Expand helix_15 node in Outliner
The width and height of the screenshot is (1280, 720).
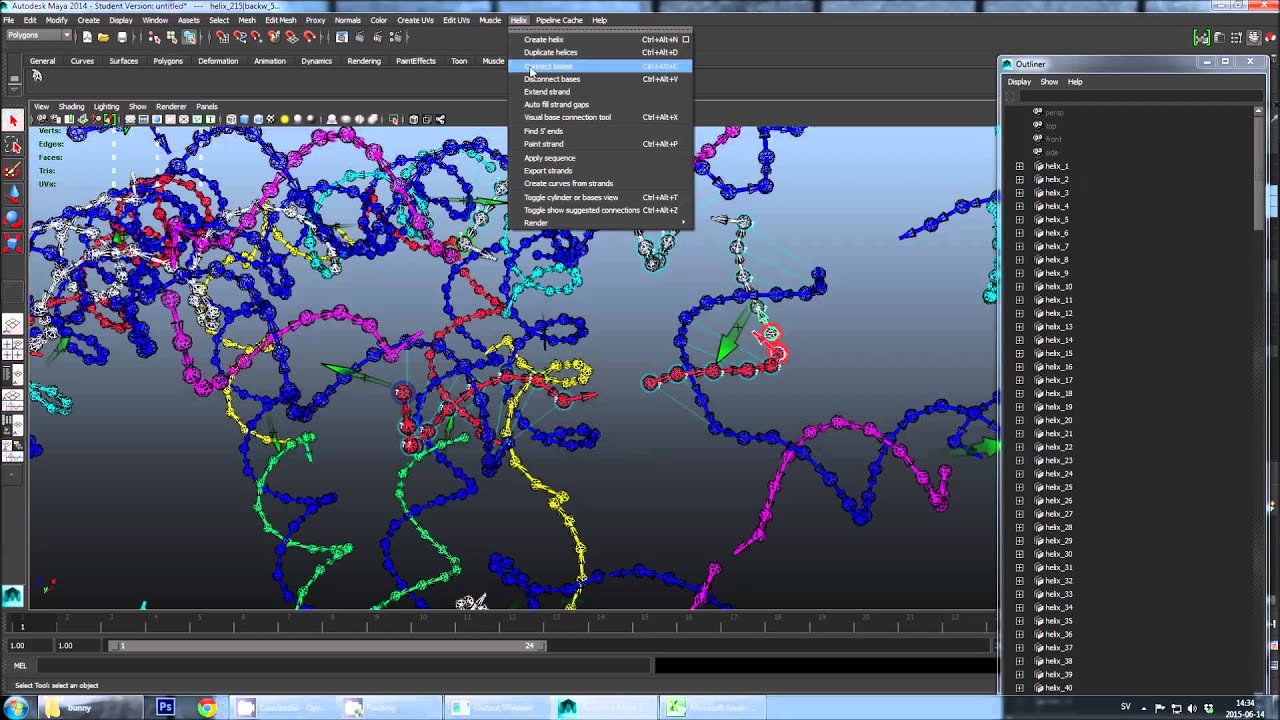(x=1019, y=353)
